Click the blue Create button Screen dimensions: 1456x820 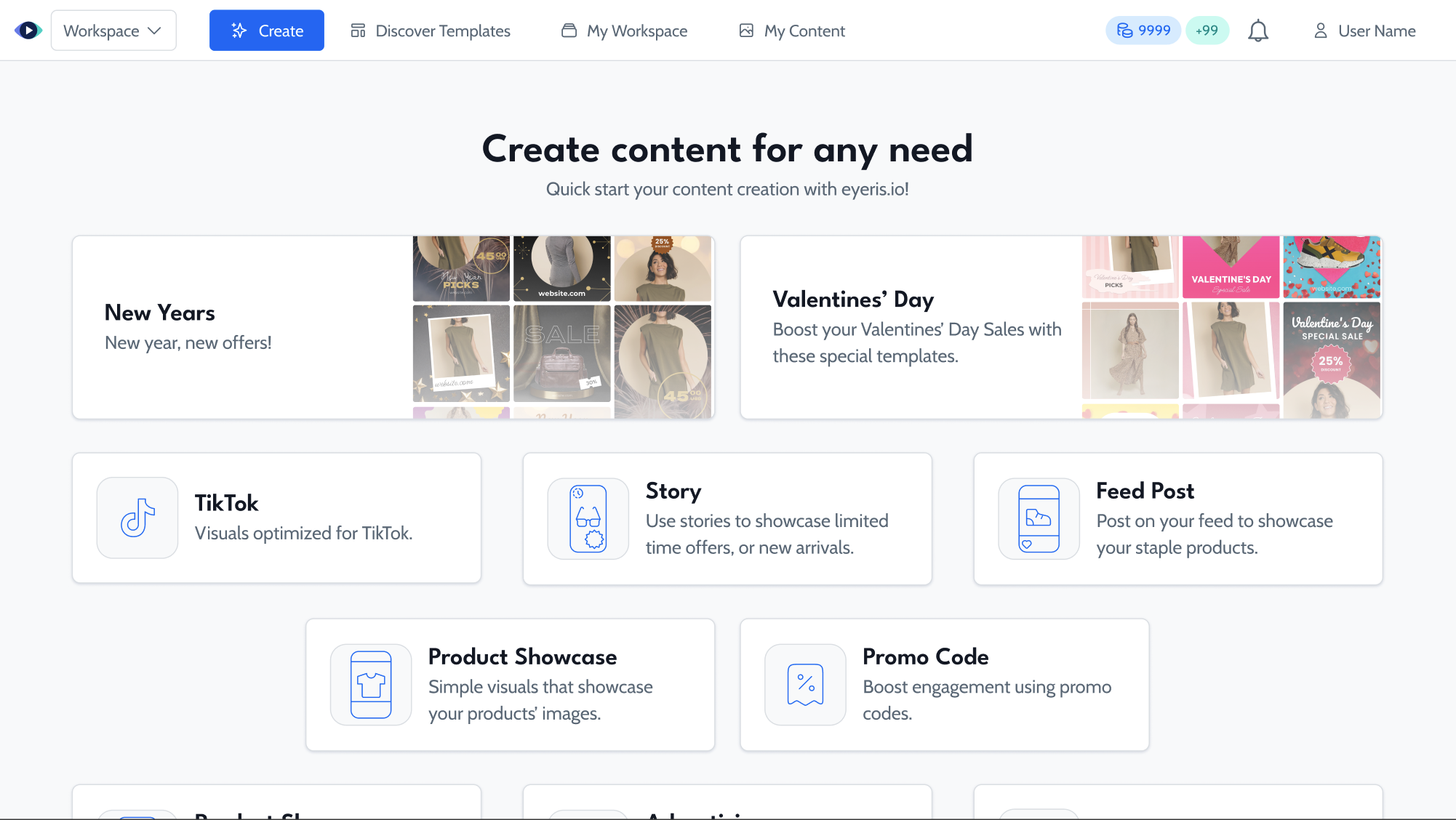[266, 31]
